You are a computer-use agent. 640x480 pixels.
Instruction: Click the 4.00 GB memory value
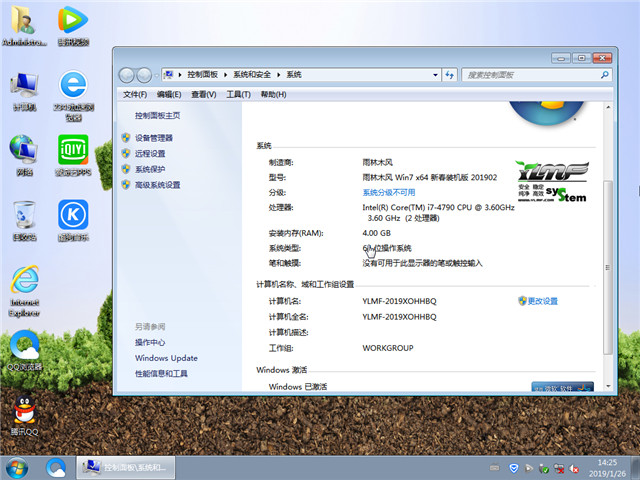(x=376, y=233)
